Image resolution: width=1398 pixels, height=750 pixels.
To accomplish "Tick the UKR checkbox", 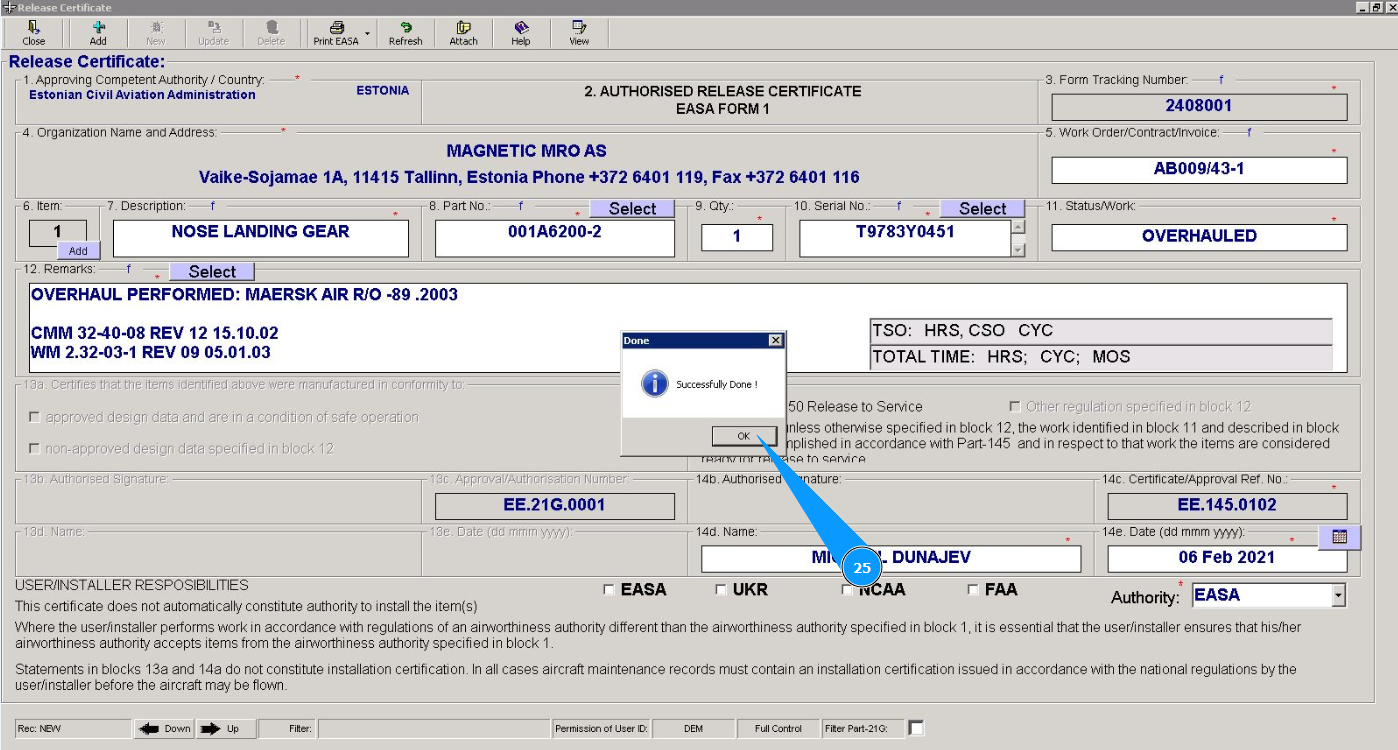I will click(x=721, y=590).
